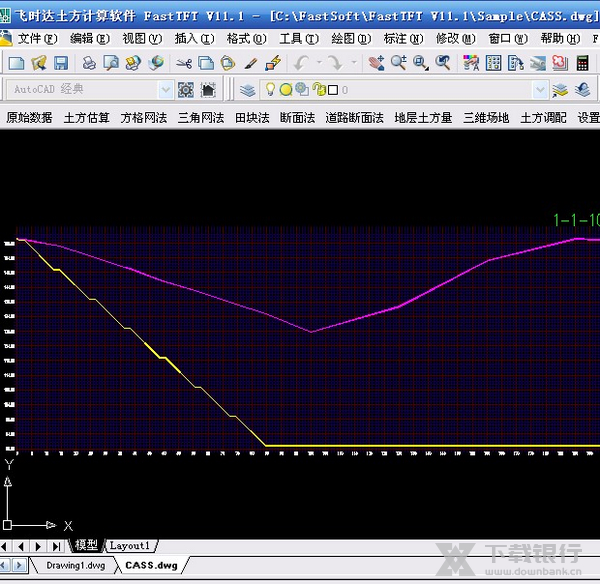The image size is (600, 584).
Task: Jump to last layout tab arrow
Action: tap(56, 546)
